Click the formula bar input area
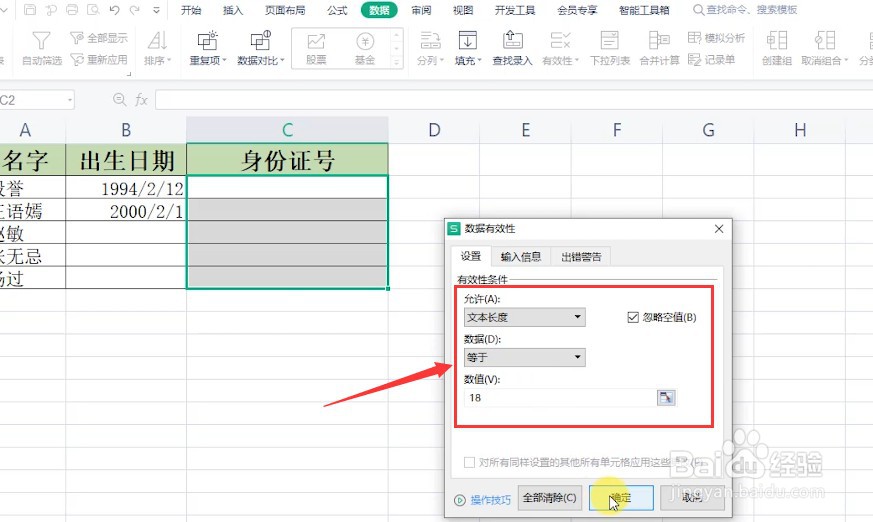 512,100
